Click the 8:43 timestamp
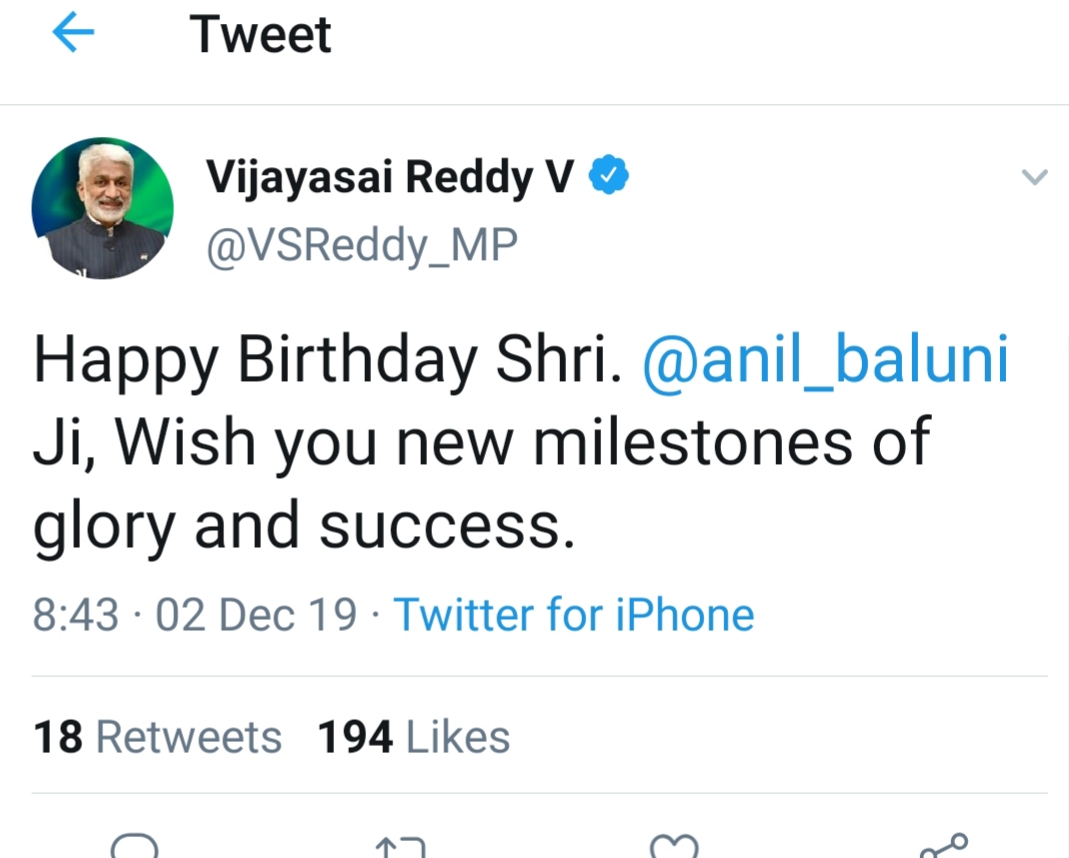 click(75, 614)
